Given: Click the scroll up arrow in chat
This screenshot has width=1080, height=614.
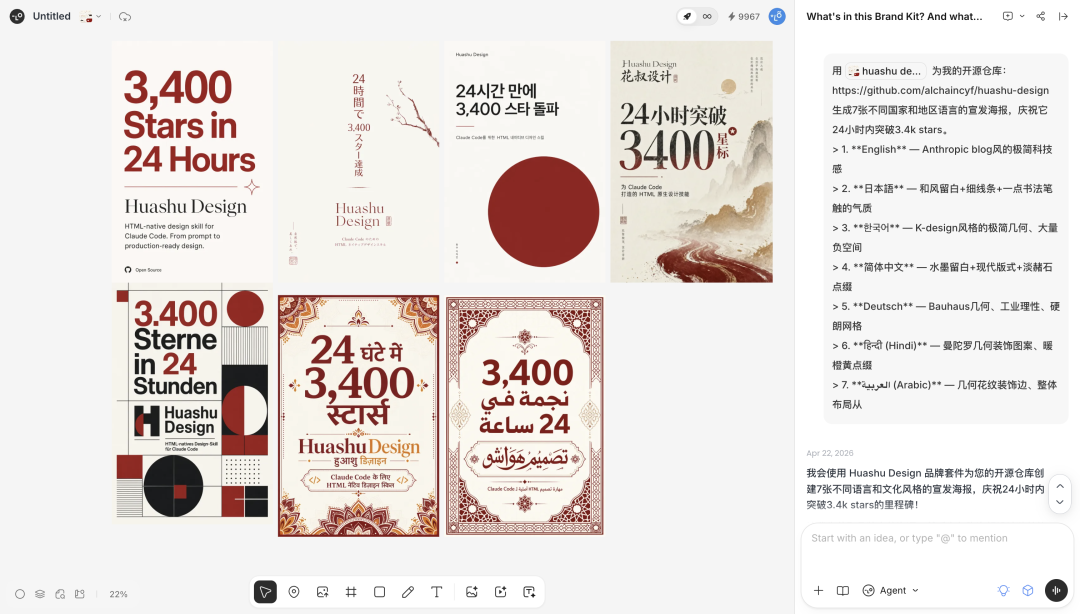Looking at the screenshot, I should click(x=1060, y=486).
